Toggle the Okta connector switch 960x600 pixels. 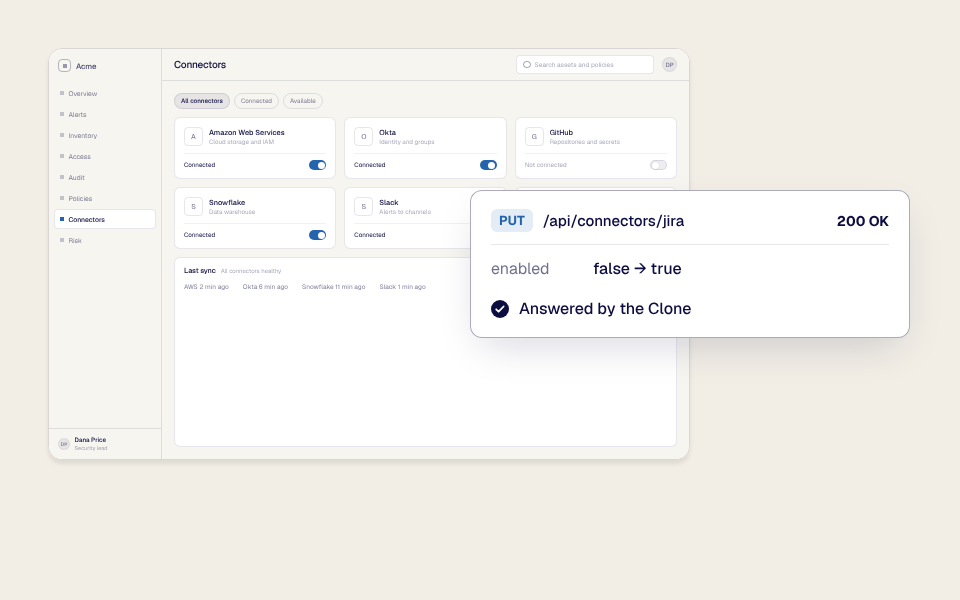[x=488, y=165]
